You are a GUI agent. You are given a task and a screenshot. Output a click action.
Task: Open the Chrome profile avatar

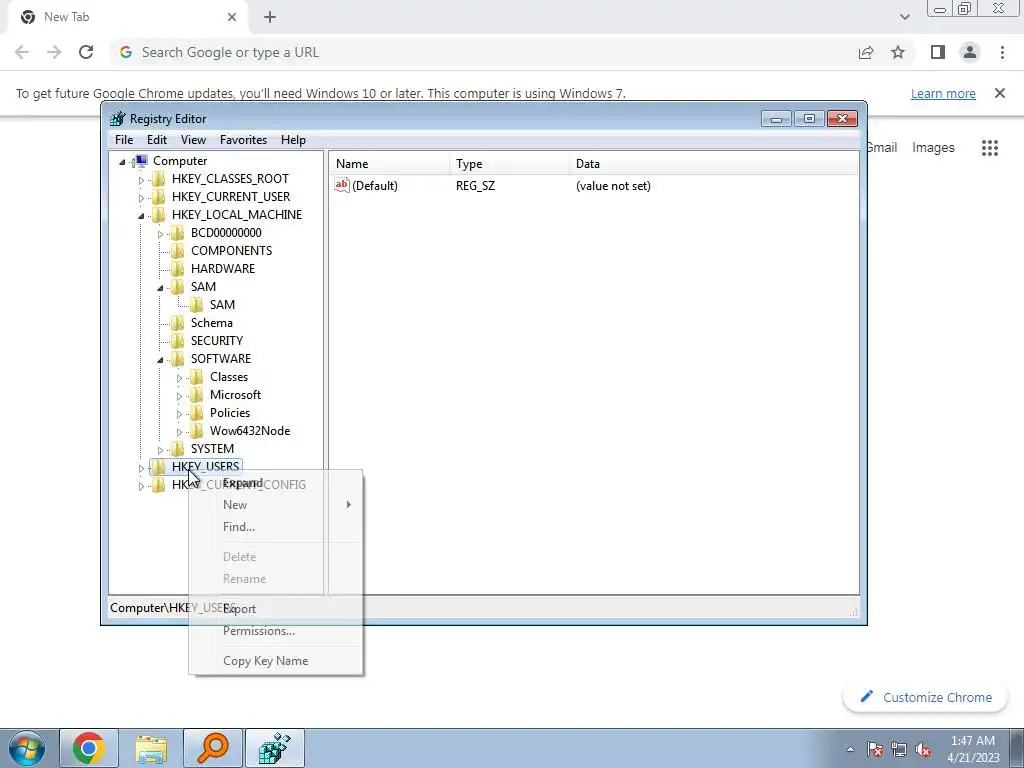tap(970, 52)
